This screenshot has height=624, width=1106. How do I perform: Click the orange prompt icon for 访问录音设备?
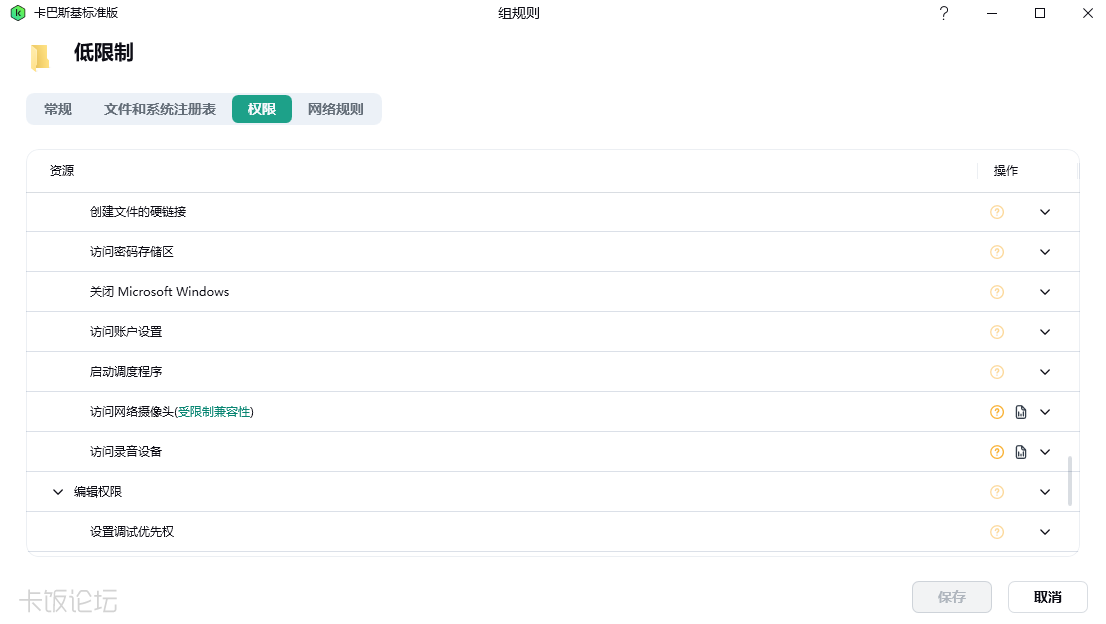[x=997, y=452]
